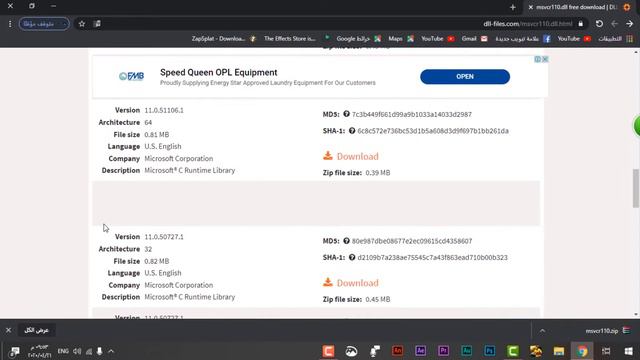The width and height of the screenshot is (640, 360).
Task: Click the icon beside the bookmark star
Action: [x=97, y=24]
